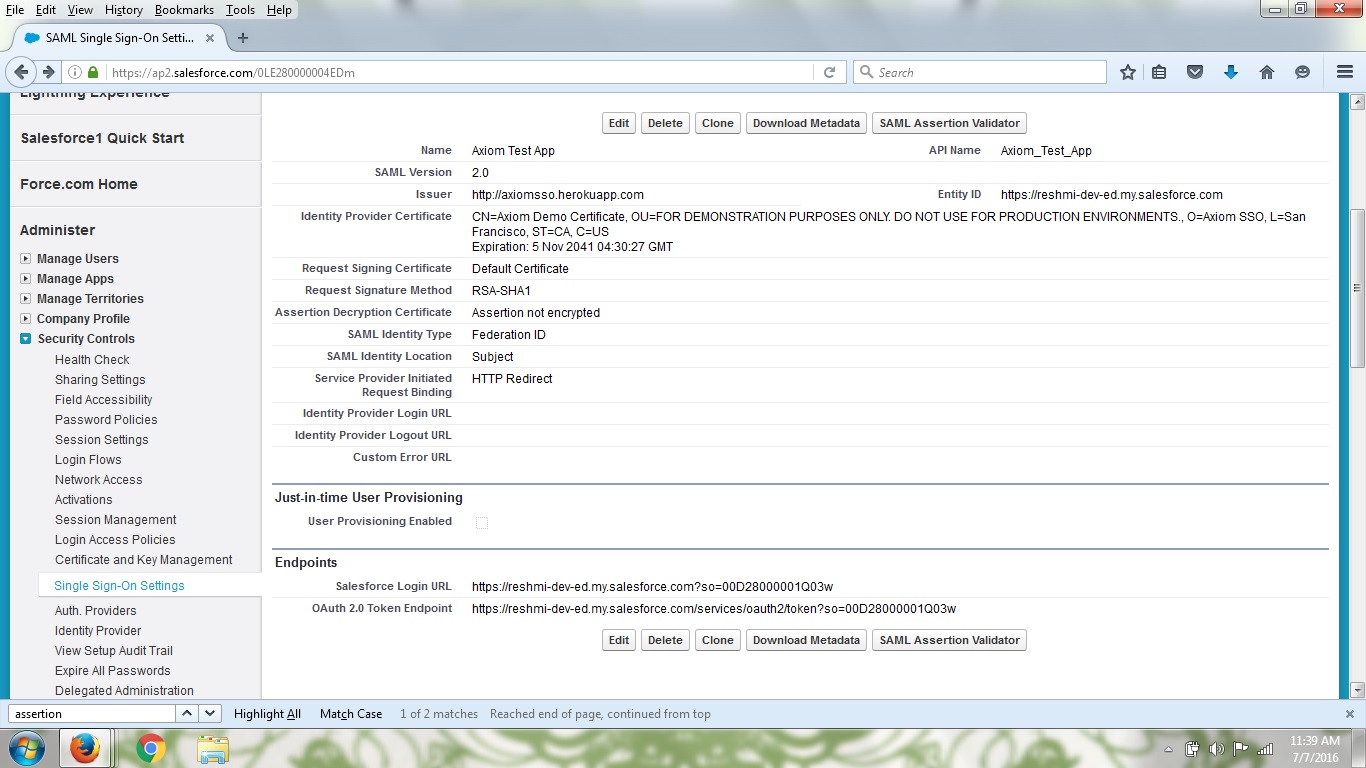Expand the Manage Users tree node

26,259
